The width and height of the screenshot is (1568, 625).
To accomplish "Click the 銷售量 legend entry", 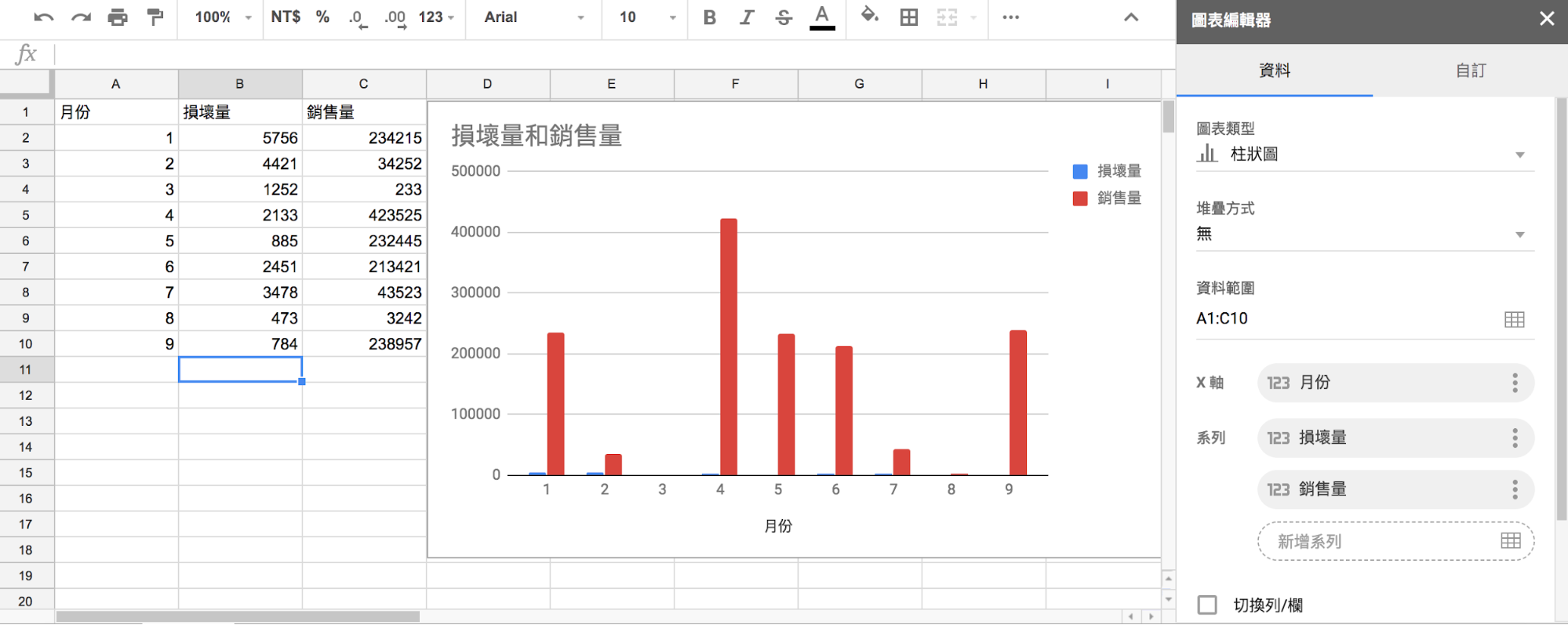I will (x=1108, y=198).
